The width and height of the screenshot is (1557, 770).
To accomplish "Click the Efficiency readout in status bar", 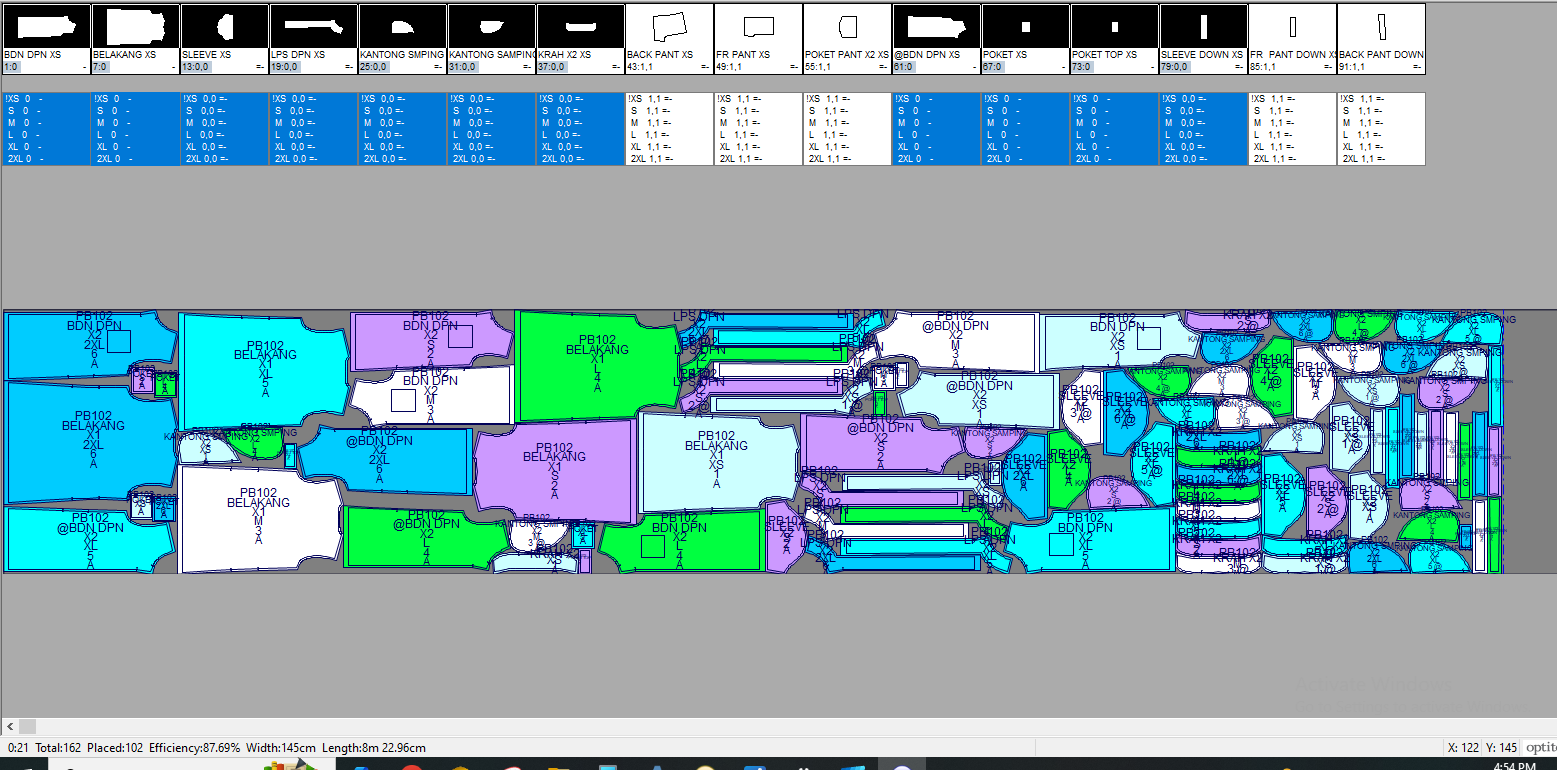I will (x=197, y=748).
